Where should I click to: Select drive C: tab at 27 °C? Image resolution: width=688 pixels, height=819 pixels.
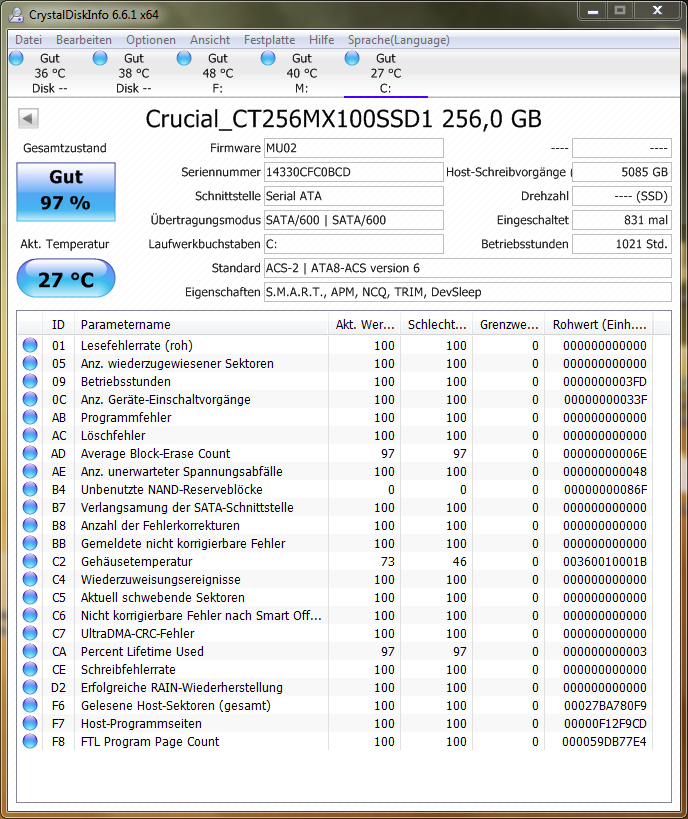[386, 73]
